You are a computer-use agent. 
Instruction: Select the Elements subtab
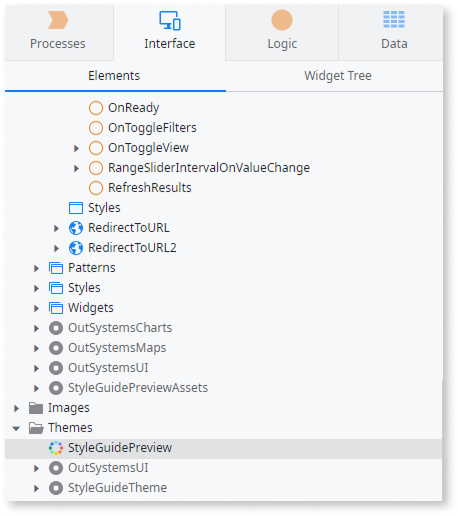[x=115, y=76]
